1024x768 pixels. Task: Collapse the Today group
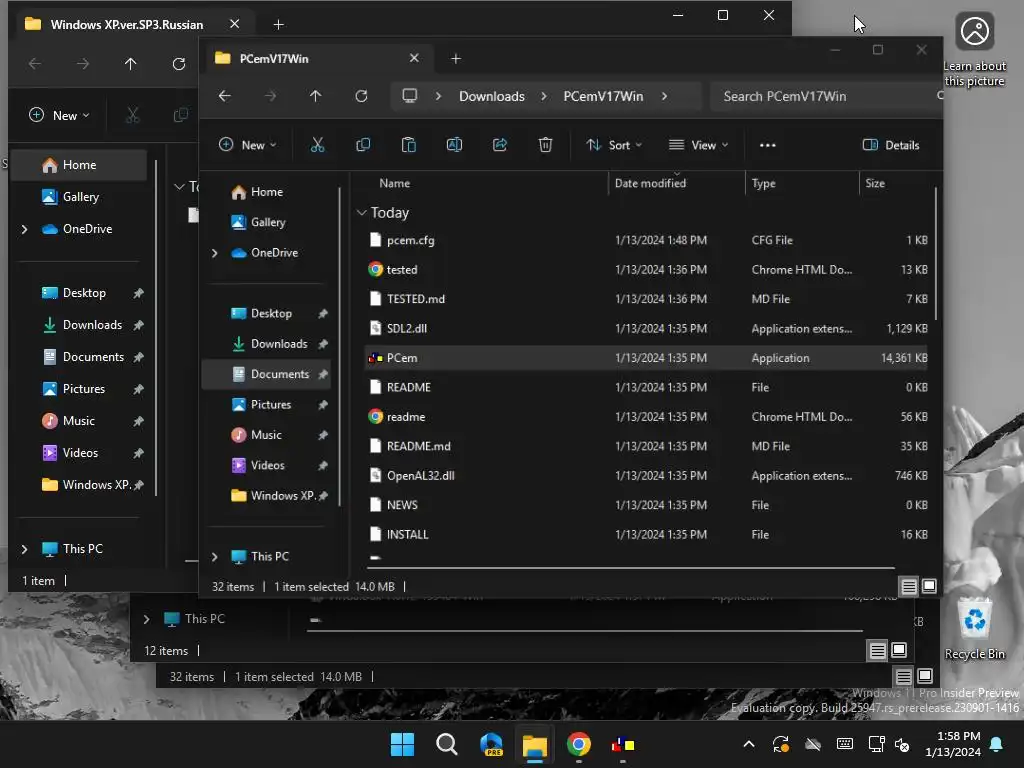361,213
